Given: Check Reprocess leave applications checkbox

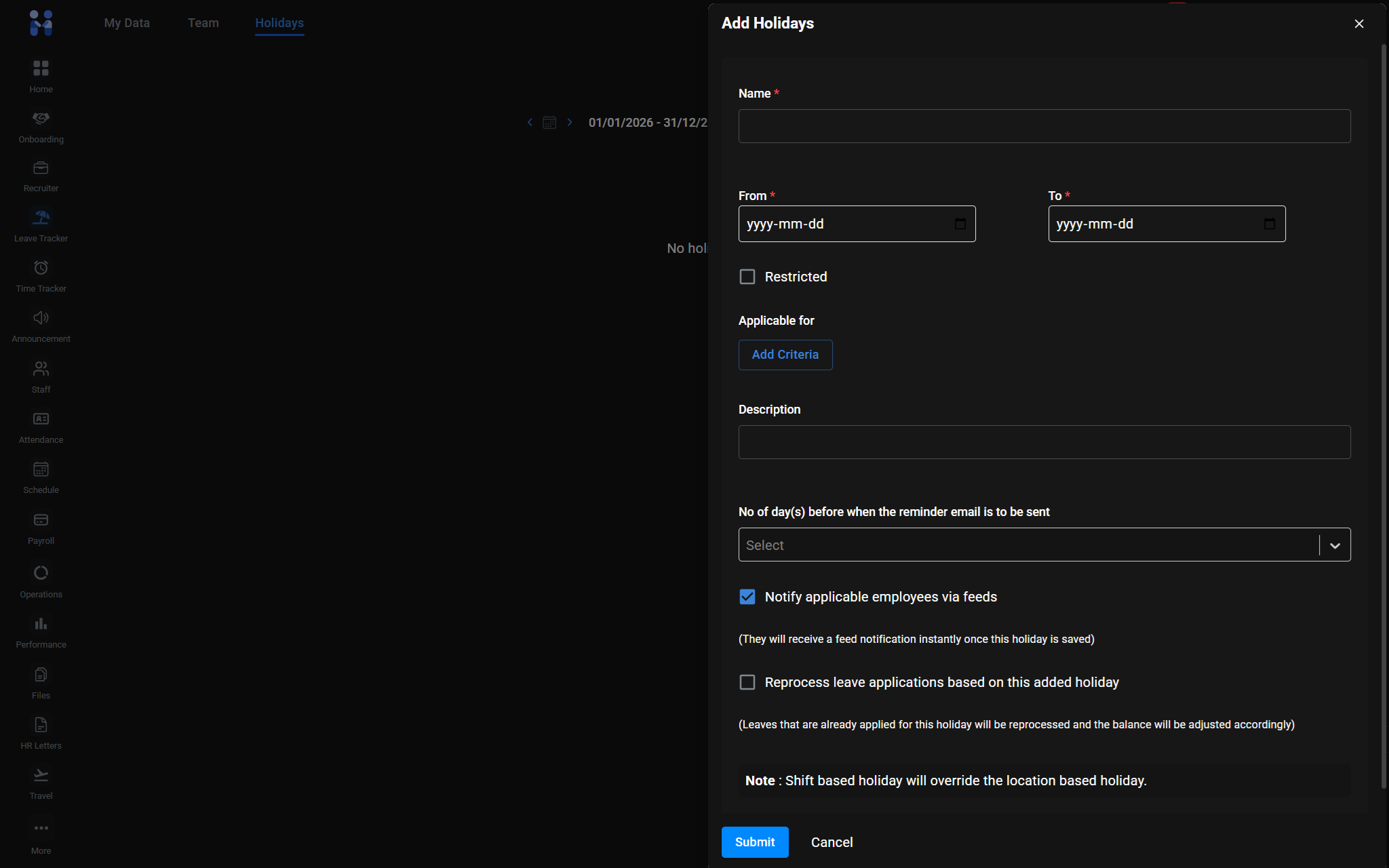Looking at the screenshot, I should (x=747, y=682).
